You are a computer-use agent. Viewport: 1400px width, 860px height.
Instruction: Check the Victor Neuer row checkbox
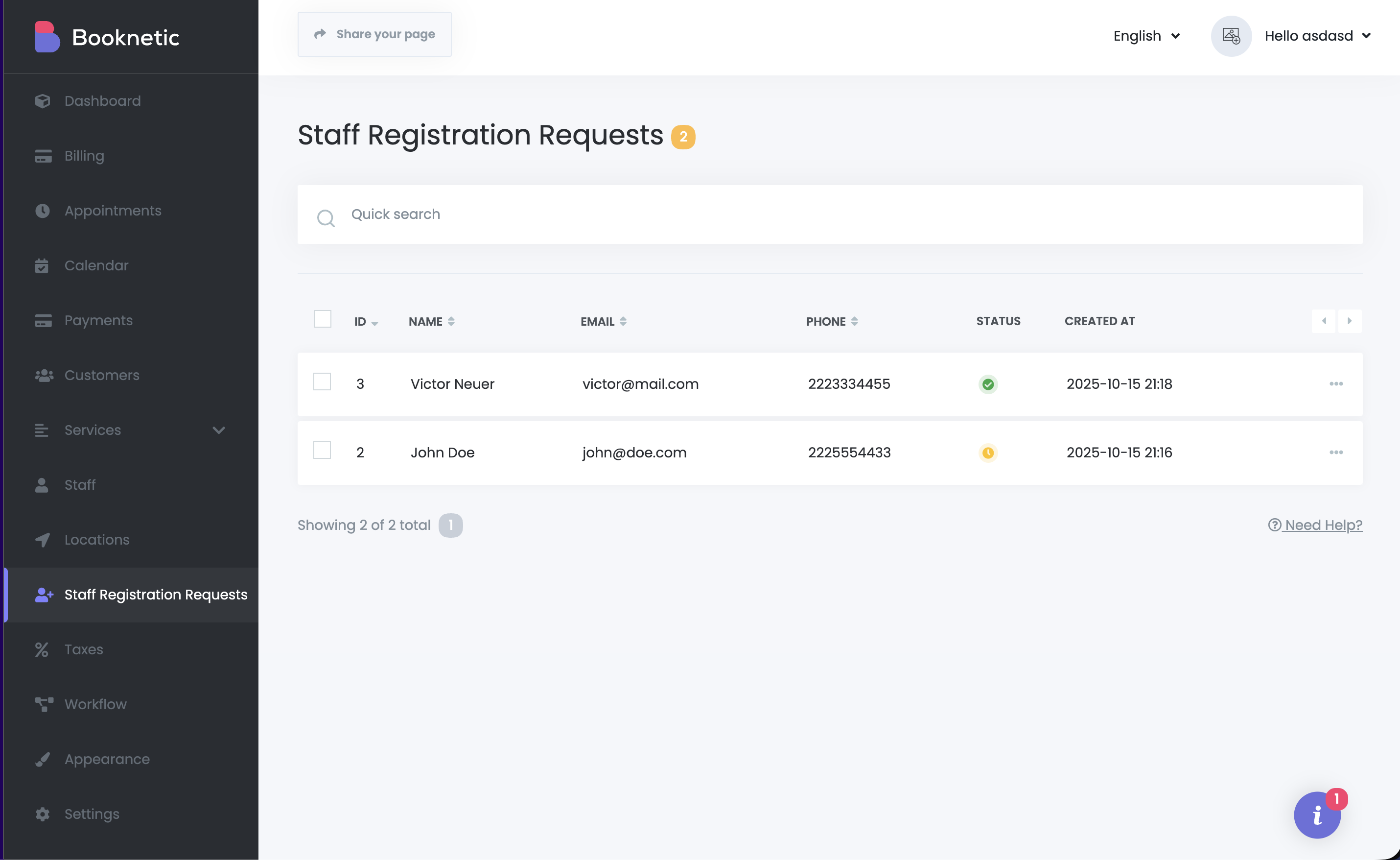coord(322,382)
